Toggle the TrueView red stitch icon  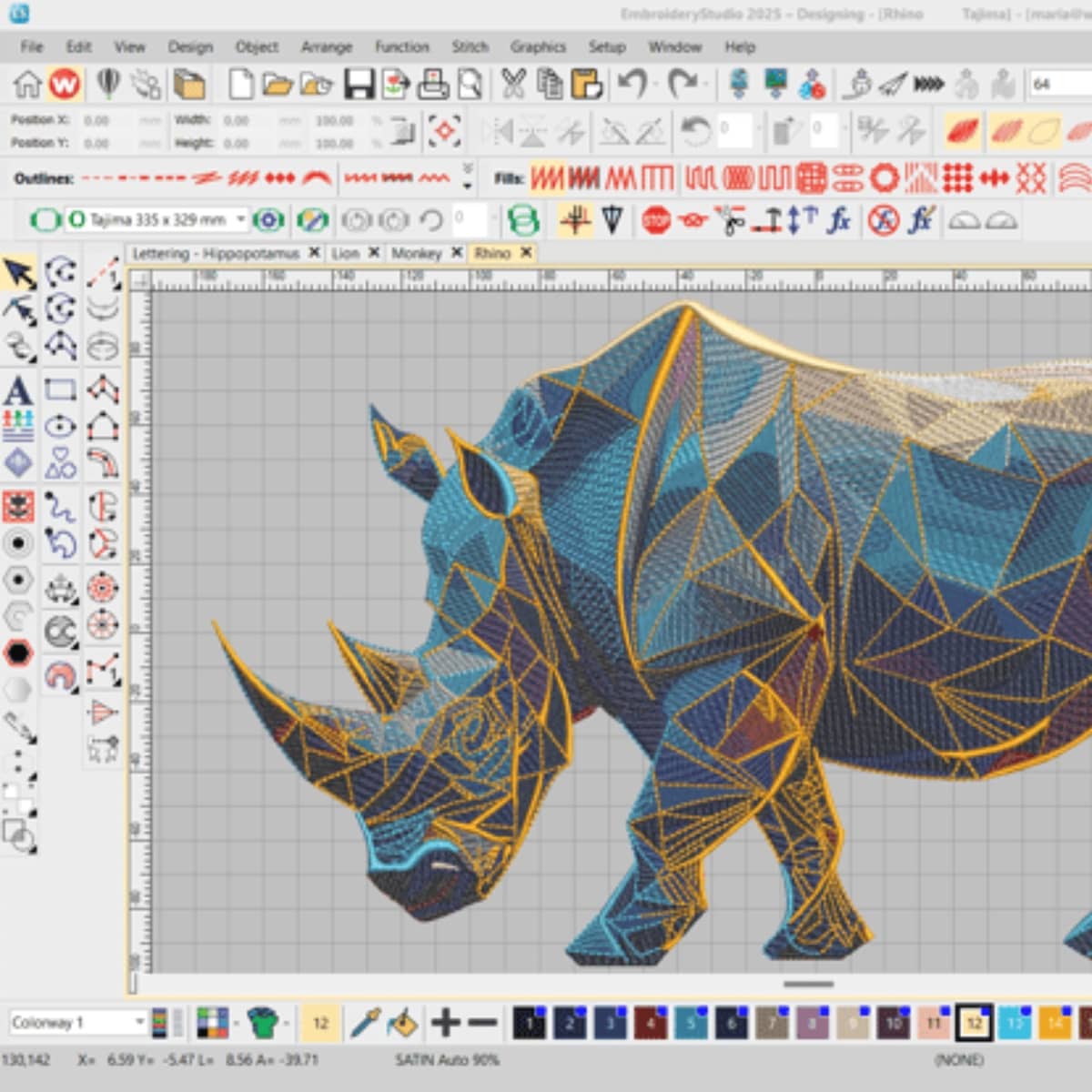962,131
